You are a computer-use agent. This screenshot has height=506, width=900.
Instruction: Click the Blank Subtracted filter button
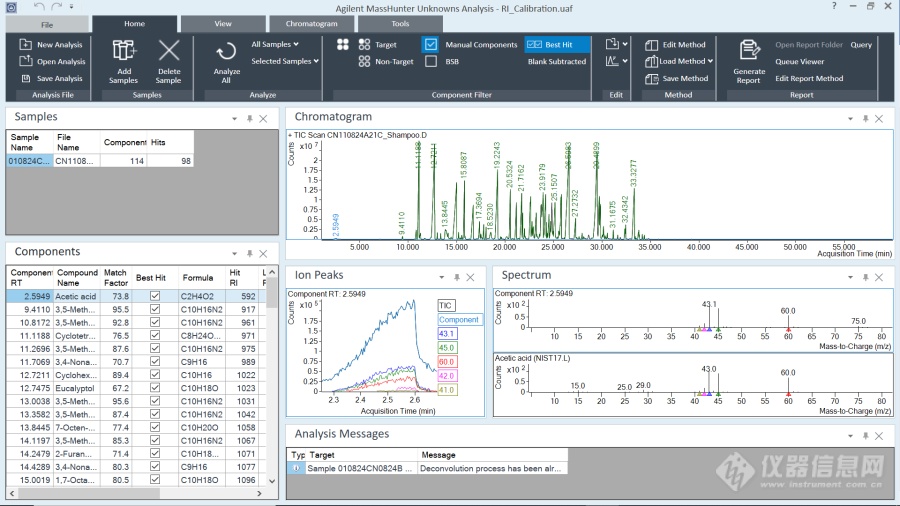click(557, 61)
